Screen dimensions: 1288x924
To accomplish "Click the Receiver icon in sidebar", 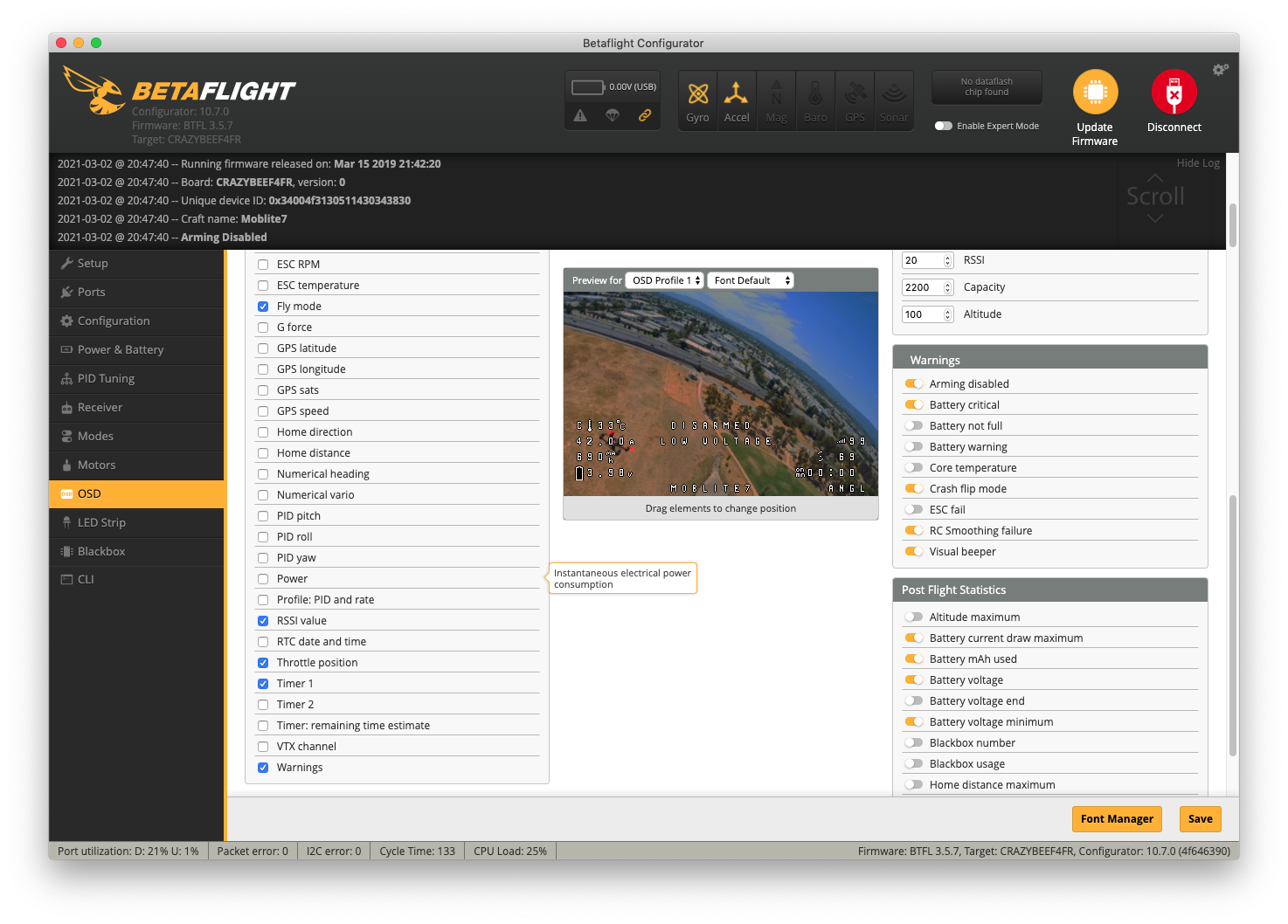I will tap(66, 407).
